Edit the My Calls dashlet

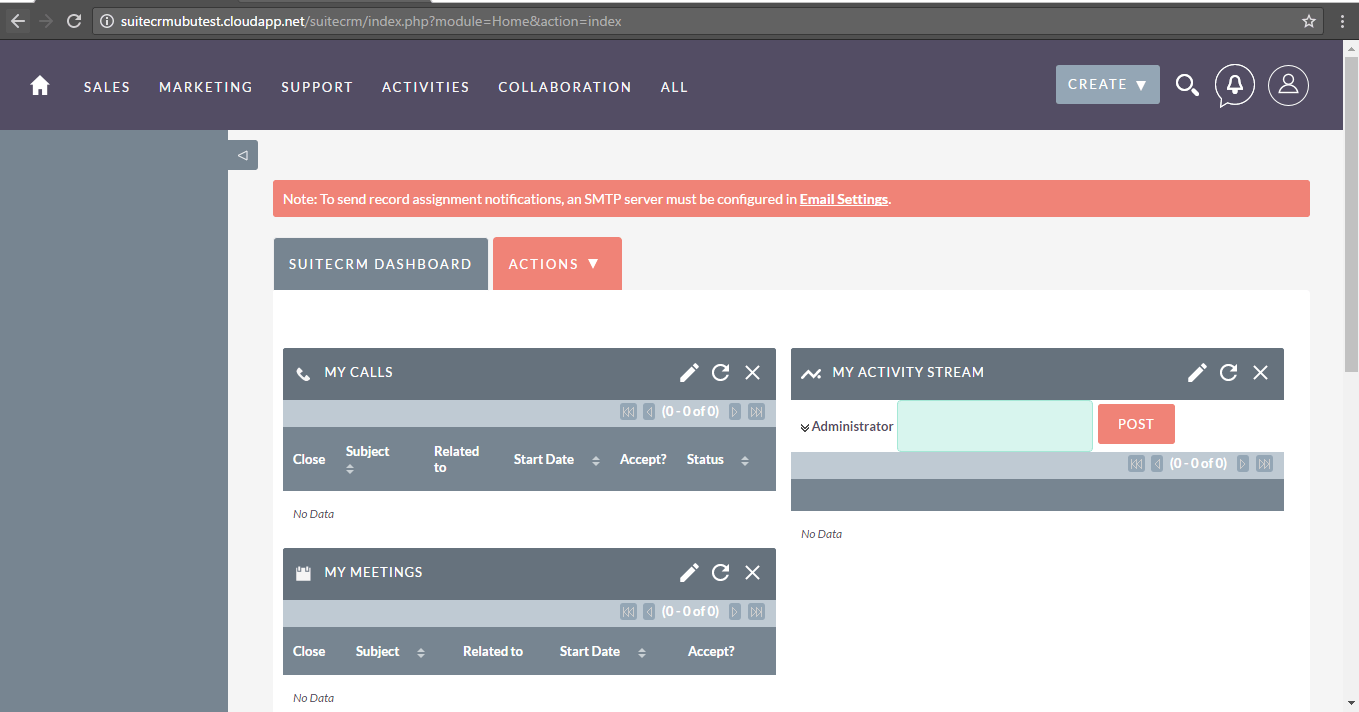pos(689,372)
